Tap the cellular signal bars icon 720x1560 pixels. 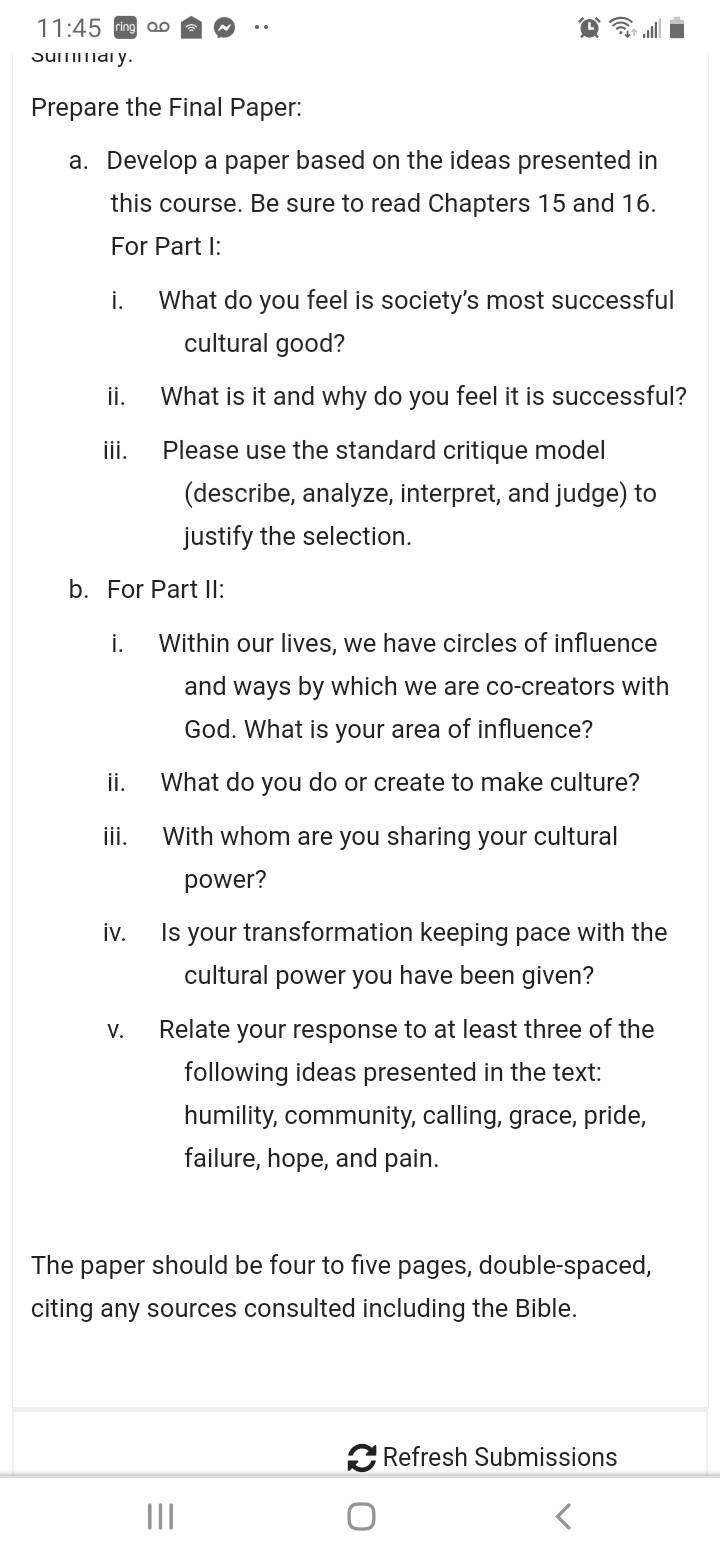(x=652, y=29)
